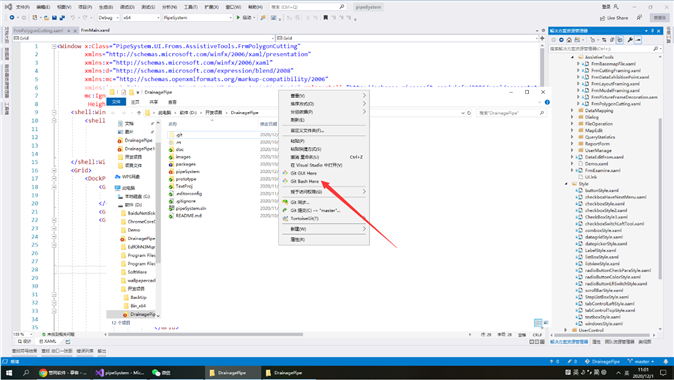Click Explorer up-directory arrow
This screenshot has height=380, width=674.
point(139,113)
